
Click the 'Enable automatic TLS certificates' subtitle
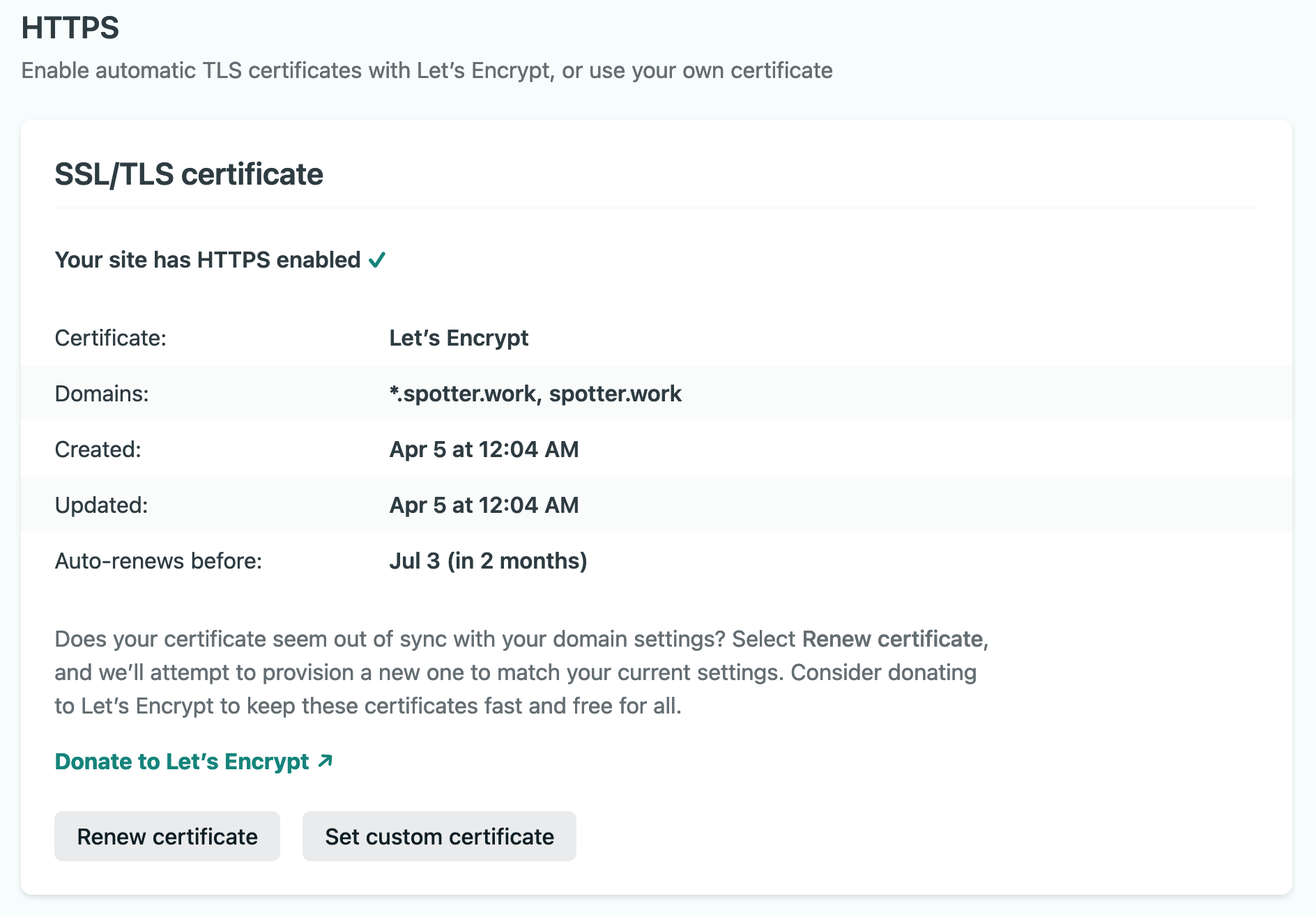tap(427, 70)
